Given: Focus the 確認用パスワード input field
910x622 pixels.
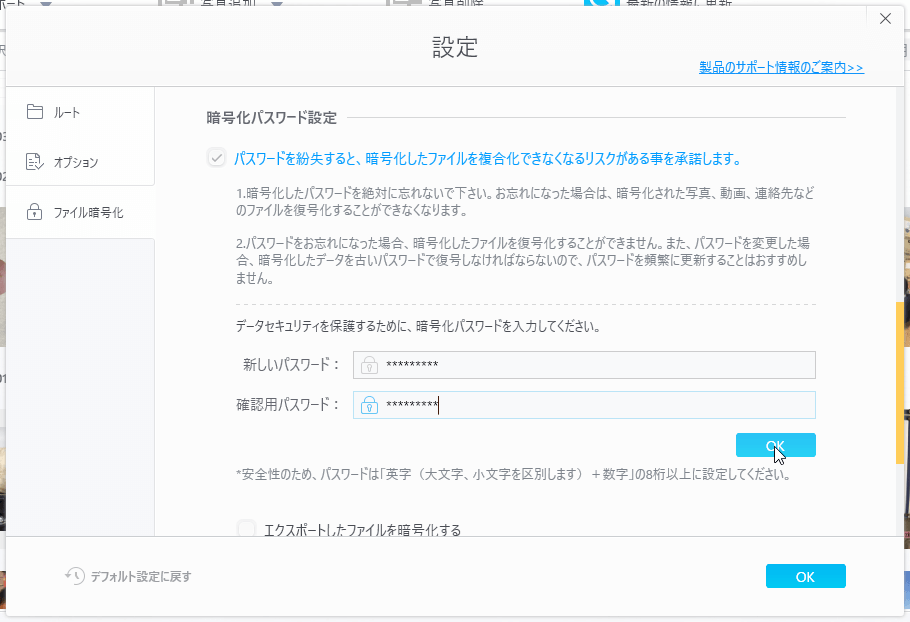Looking at the screenshot, I should tap(600, 405).
